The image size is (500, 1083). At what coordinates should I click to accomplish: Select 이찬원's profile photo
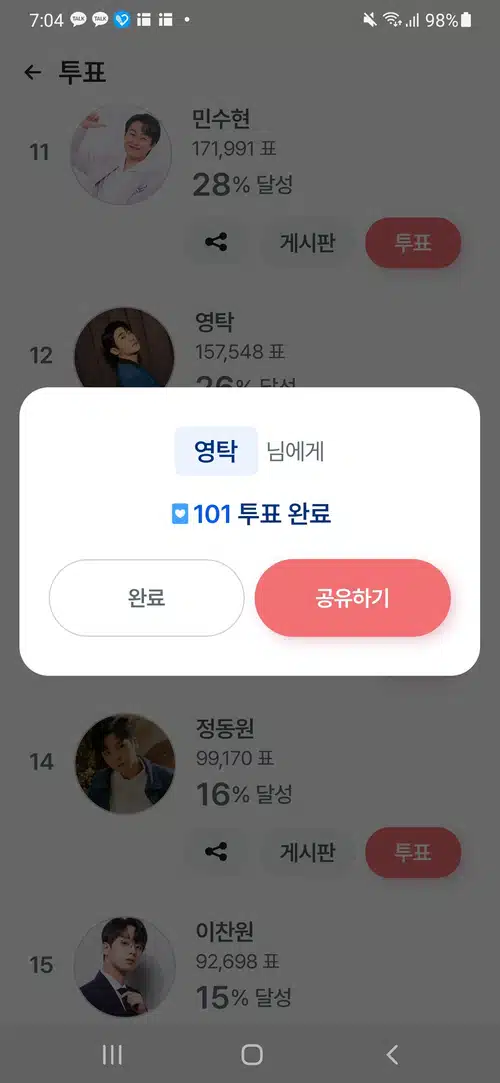(124, 966)
